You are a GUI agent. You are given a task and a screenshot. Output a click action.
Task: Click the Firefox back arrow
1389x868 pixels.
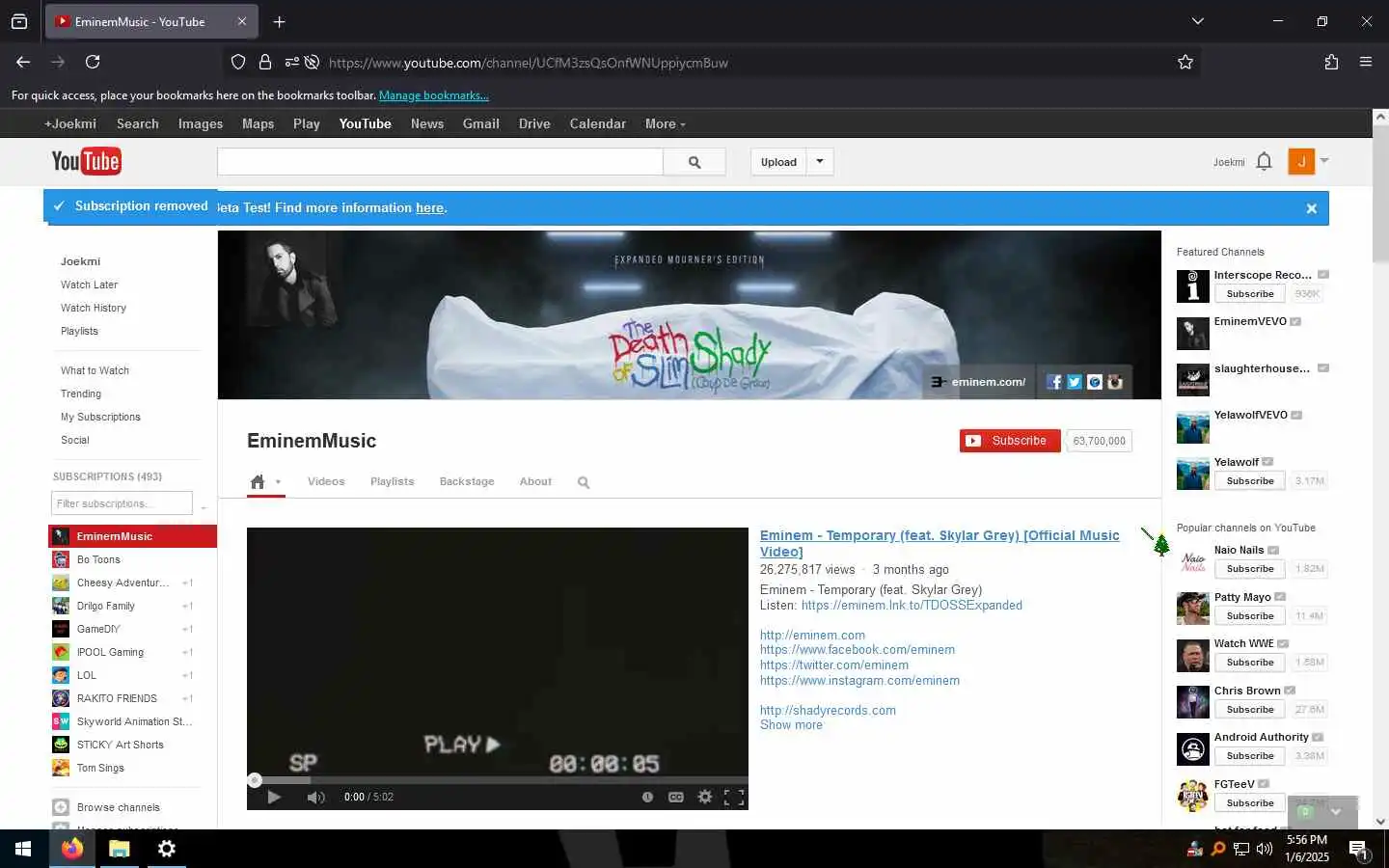point(23,62)
